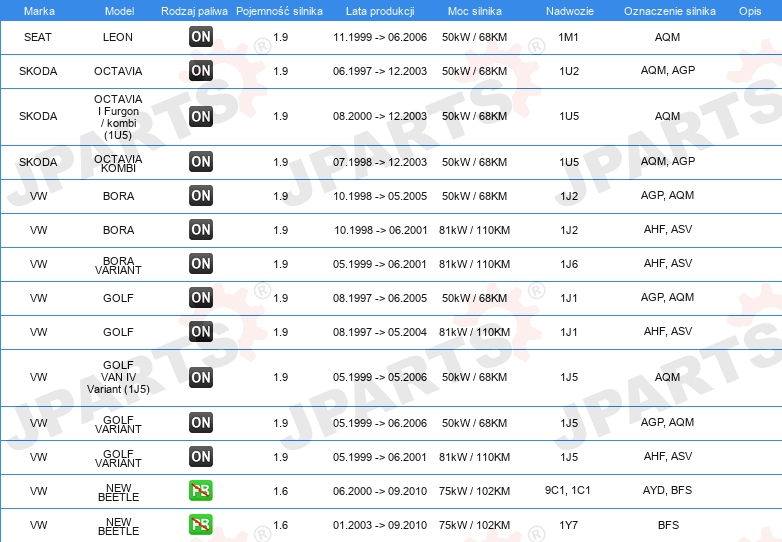Click body code 1U2
The height and width of the screenshot is (542, 782).
click(569, 71)
